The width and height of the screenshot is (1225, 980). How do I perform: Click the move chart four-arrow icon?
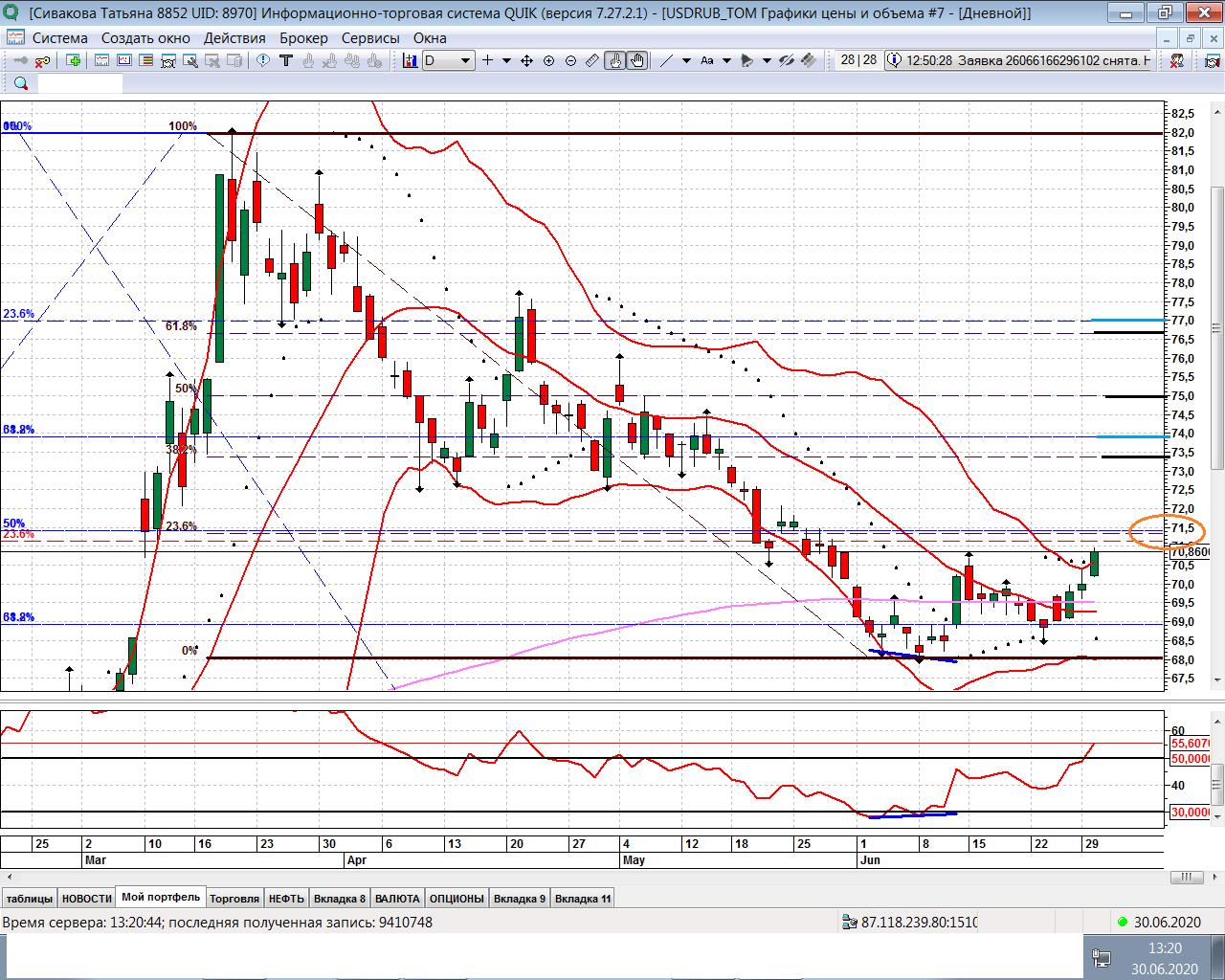tap(526, 60)
